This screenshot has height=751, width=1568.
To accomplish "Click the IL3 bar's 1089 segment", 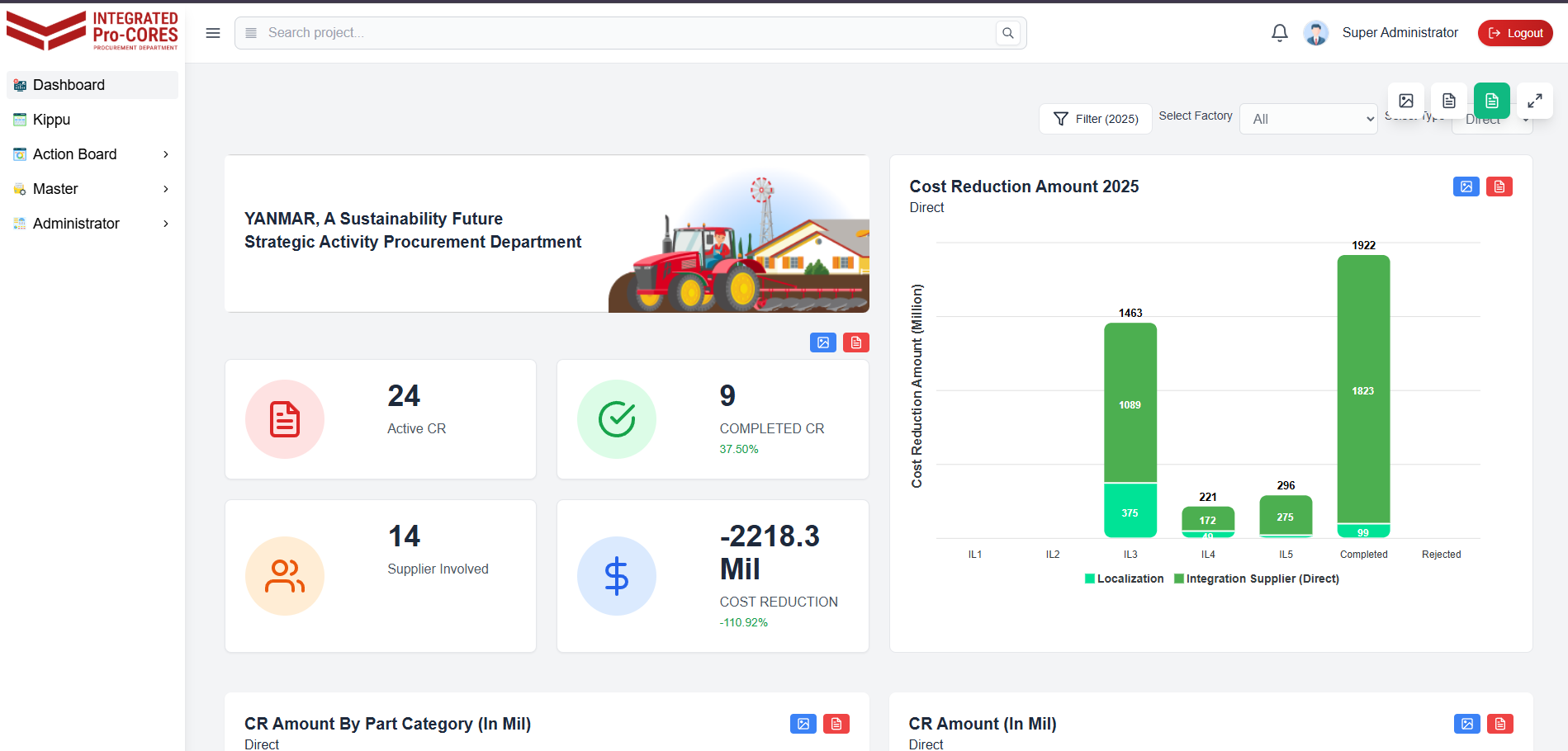I will coord(1130,403).
